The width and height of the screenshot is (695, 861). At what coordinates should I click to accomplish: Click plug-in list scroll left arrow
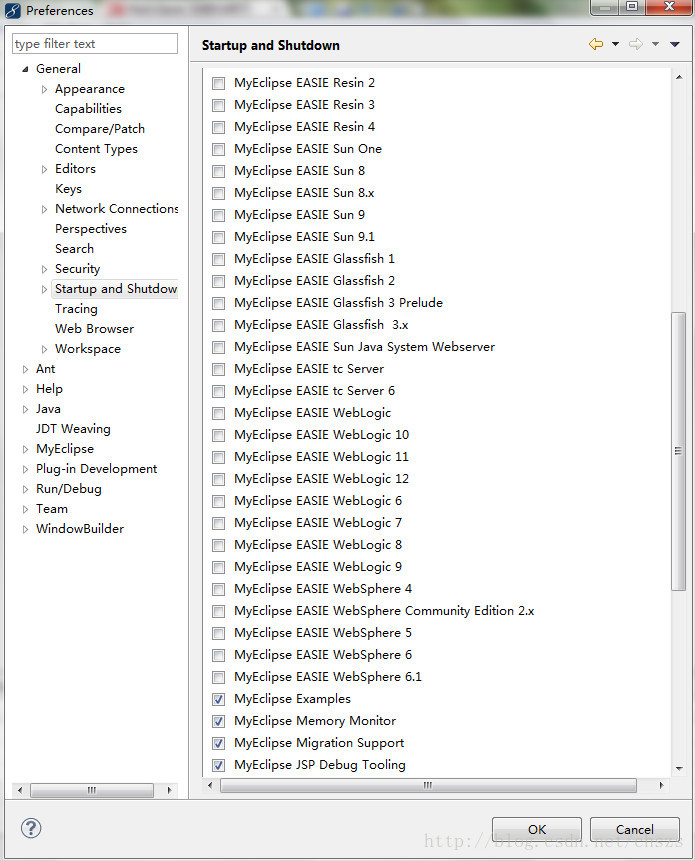[x=210, y=785]
